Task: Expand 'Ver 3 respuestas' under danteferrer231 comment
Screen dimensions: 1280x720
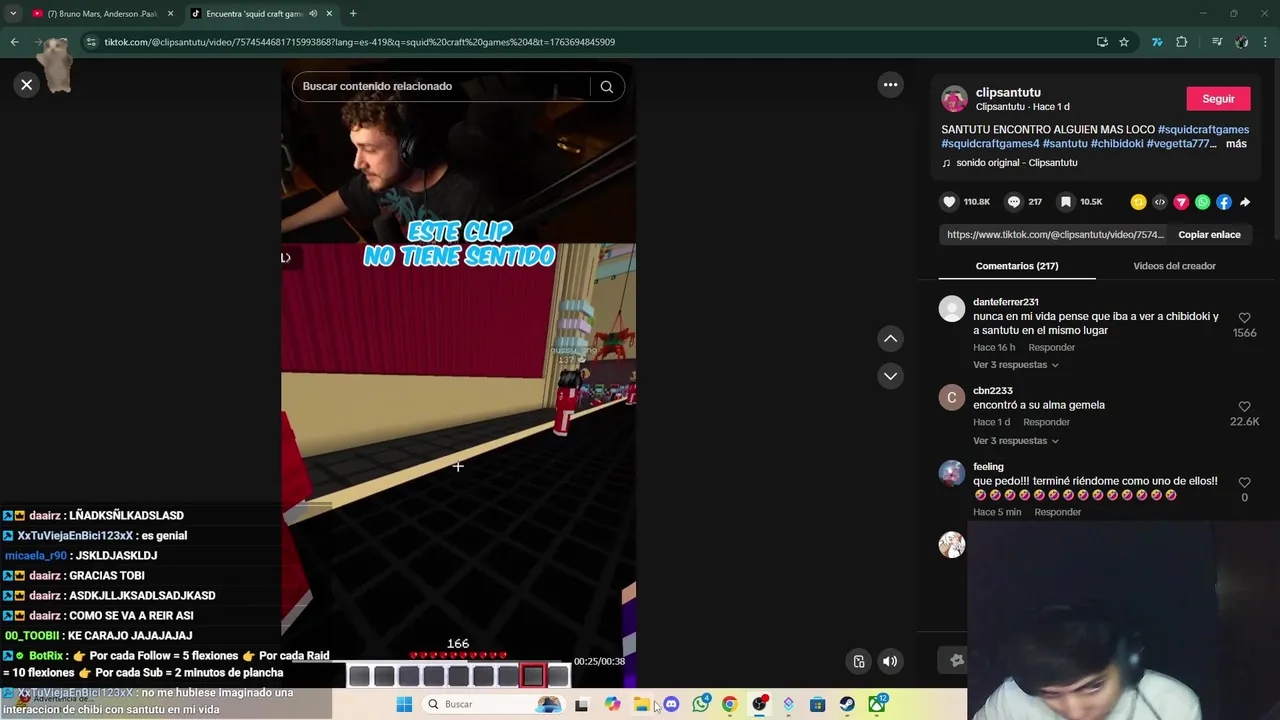Action: click(x=1016, y=365)
